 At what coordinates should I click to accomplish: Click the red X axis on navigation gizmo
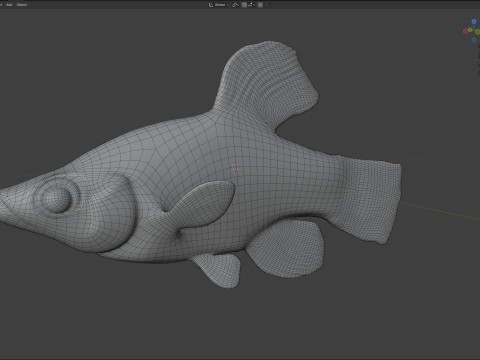pyautogui.click(x=465, y=31)
